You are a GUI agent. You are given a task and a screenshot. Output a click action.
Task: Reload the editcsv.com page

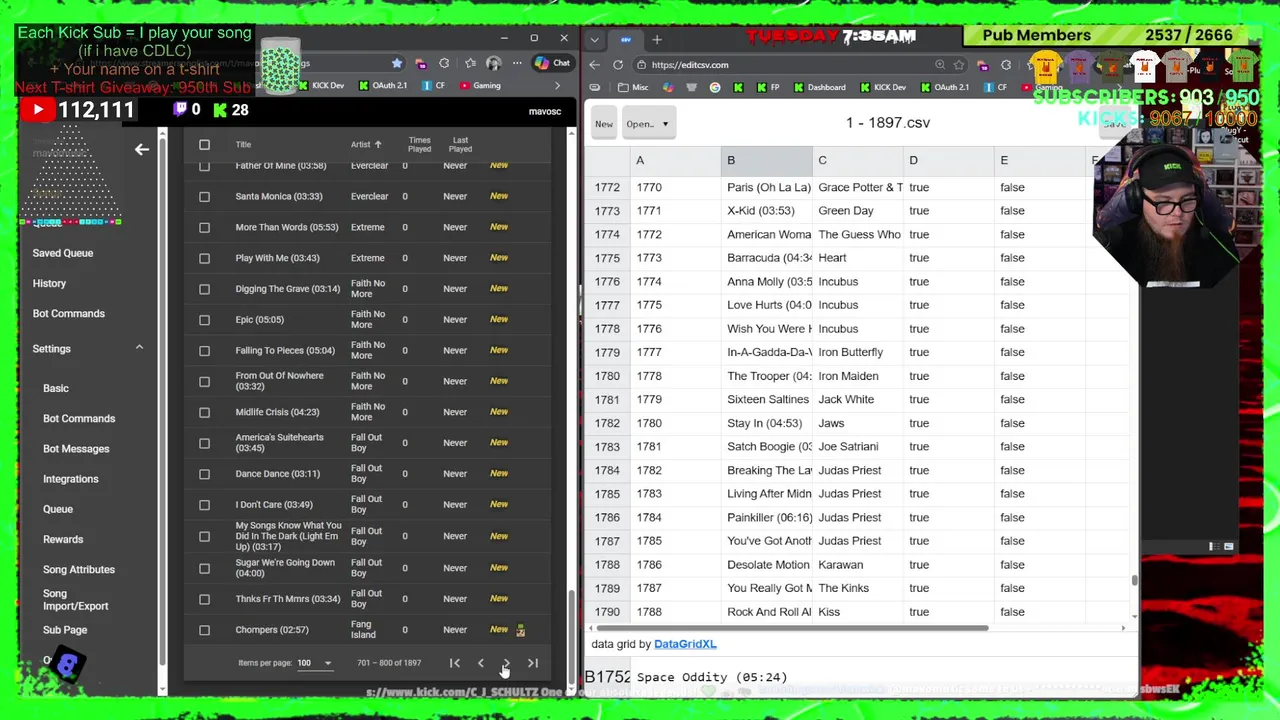[x=618, y=65]
